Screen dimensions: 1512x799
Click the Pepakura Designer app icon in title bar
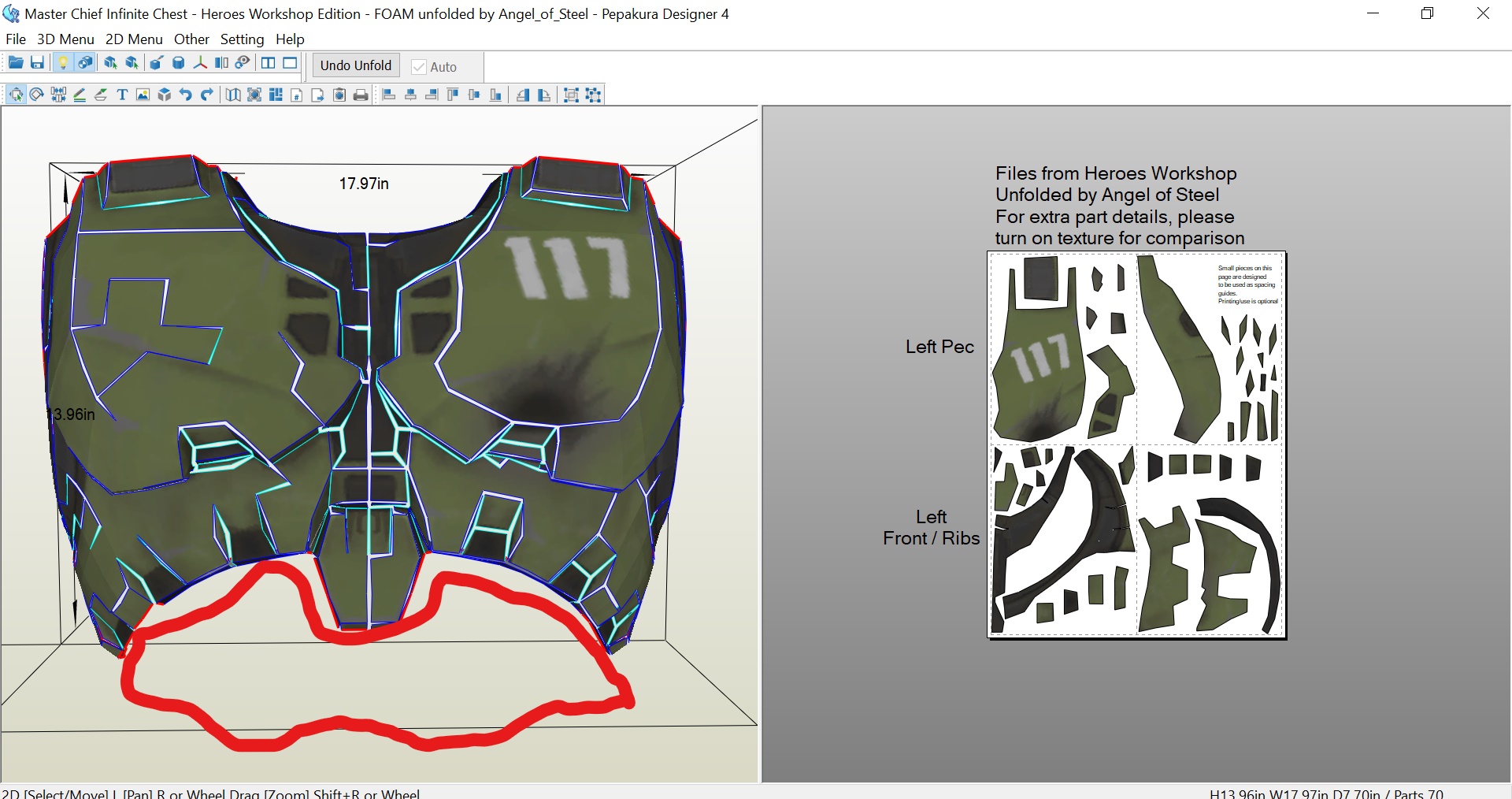point(11,13)
